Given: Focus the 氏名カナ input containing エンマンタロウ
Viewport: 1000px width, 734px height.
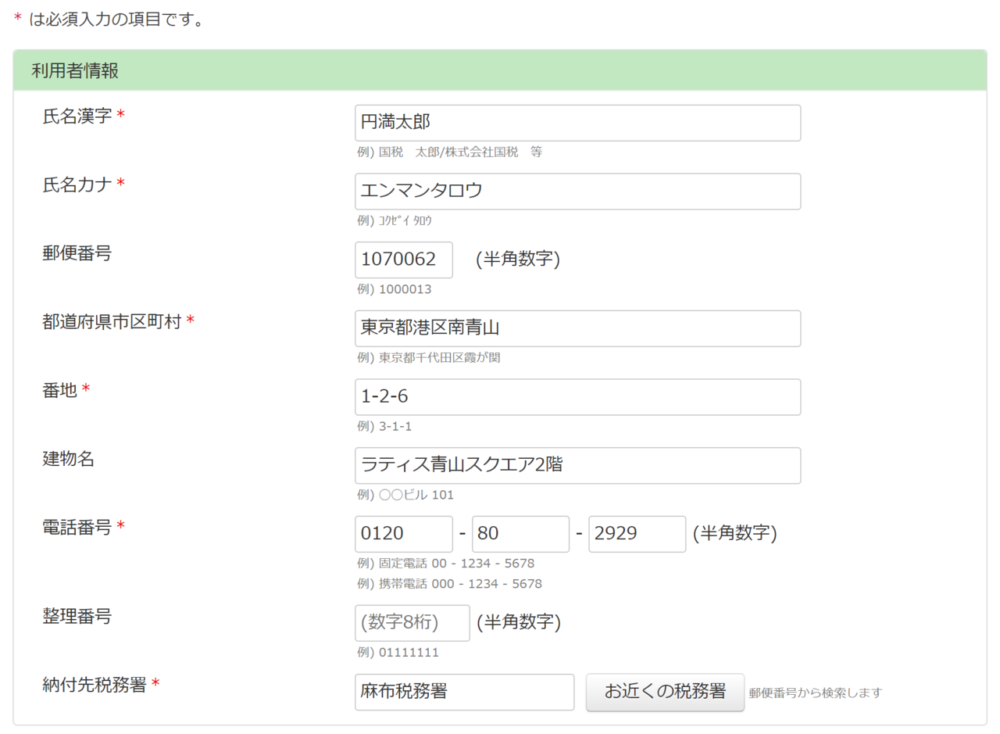Looking at the screenshot, I should pyautogui.click(x=577, y=191).
